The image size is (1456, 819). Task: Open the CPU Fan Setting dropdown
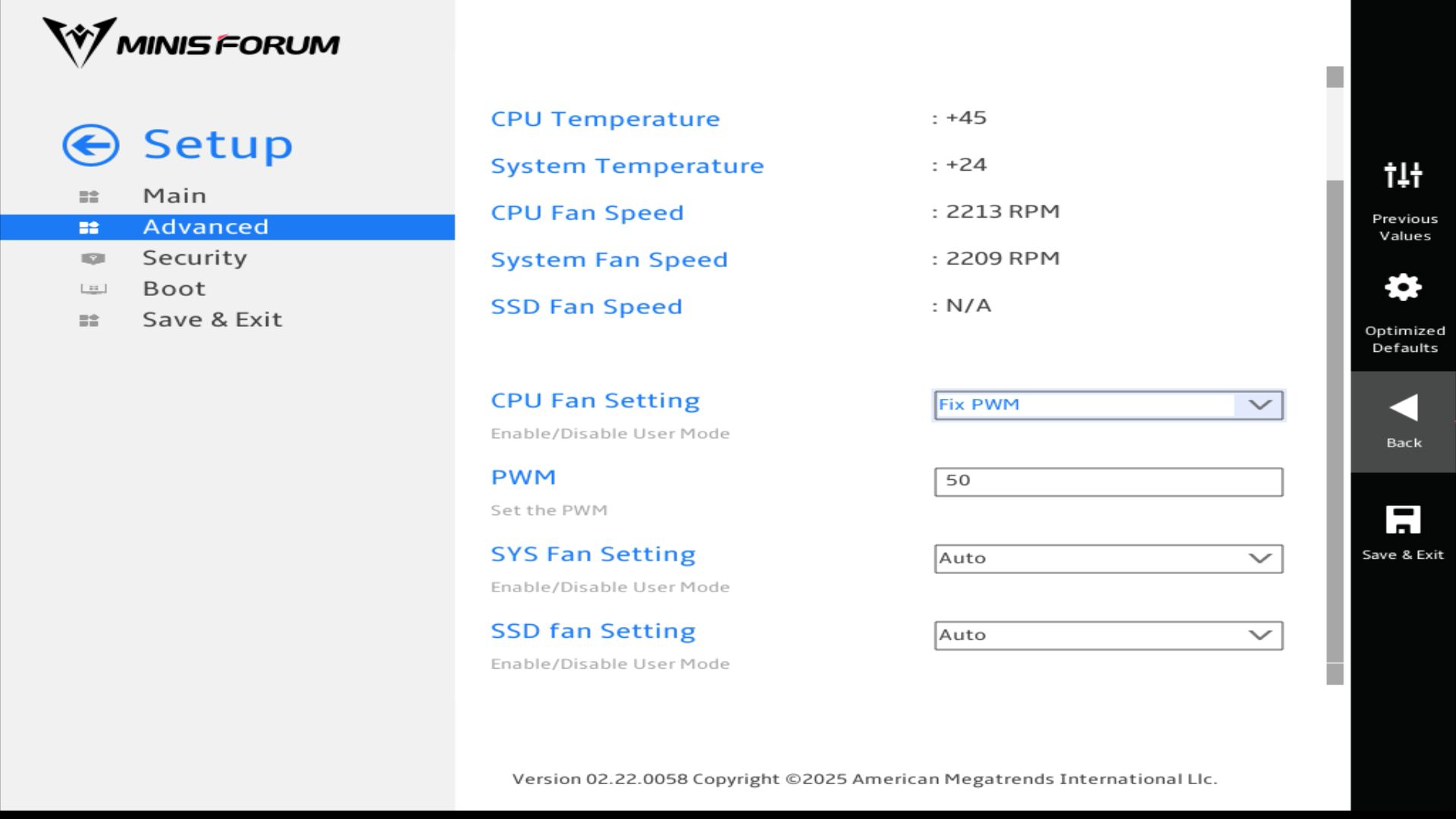click(1108, 405)
